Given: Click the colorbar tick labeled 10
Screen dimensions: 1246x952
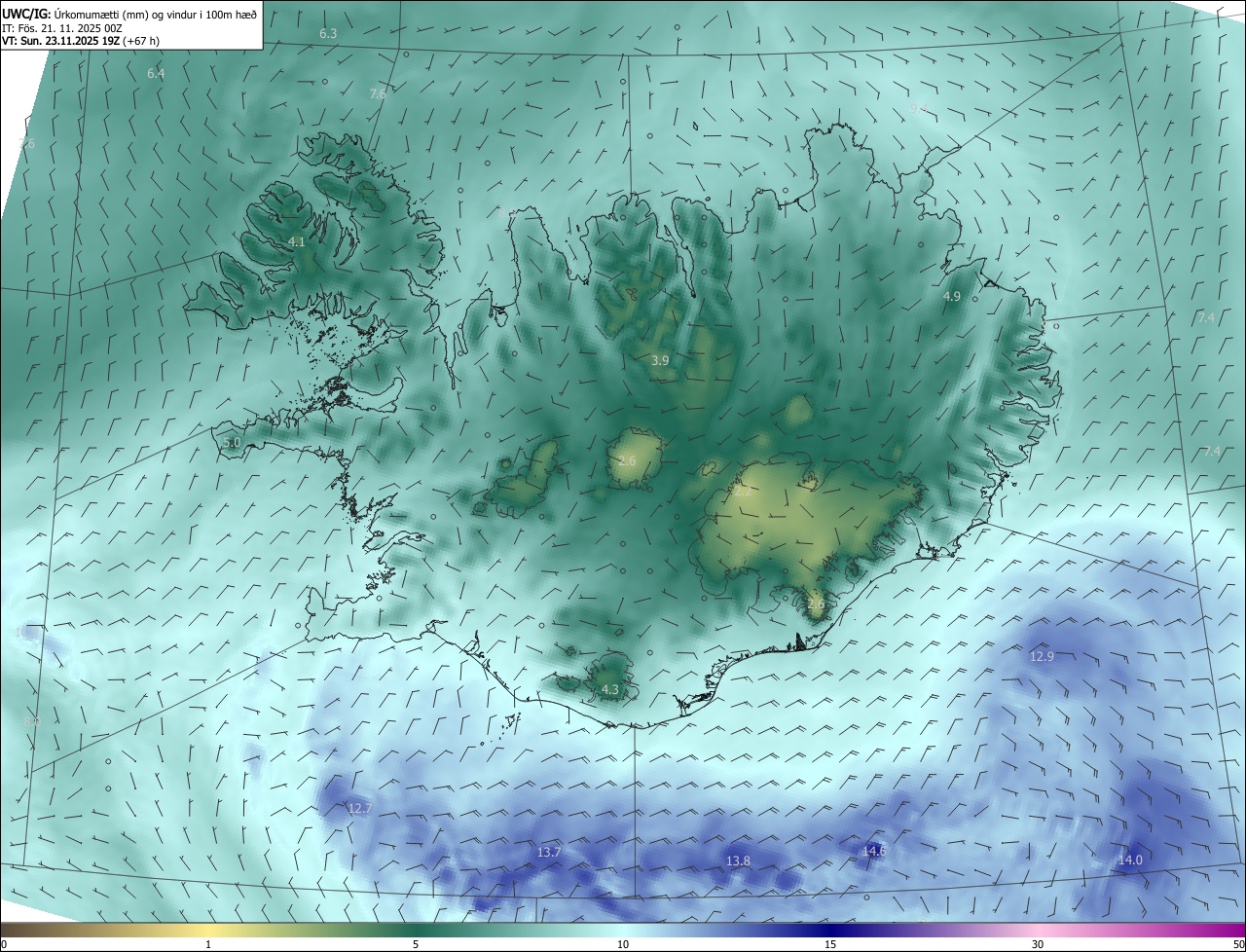Looking at the screenshot, I should [x=623, y=944].
